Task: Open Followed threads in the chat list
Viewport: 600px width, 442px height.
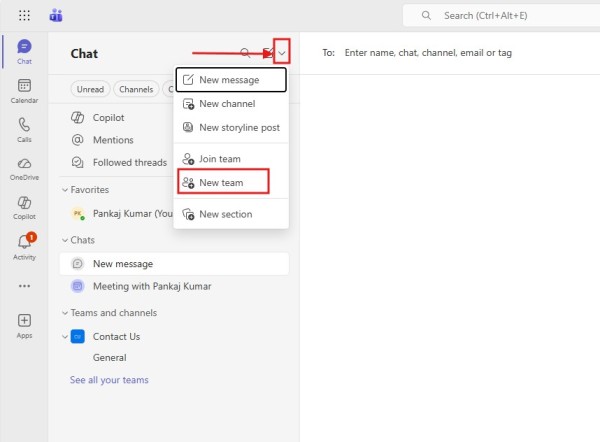Action: click(117, 162)
